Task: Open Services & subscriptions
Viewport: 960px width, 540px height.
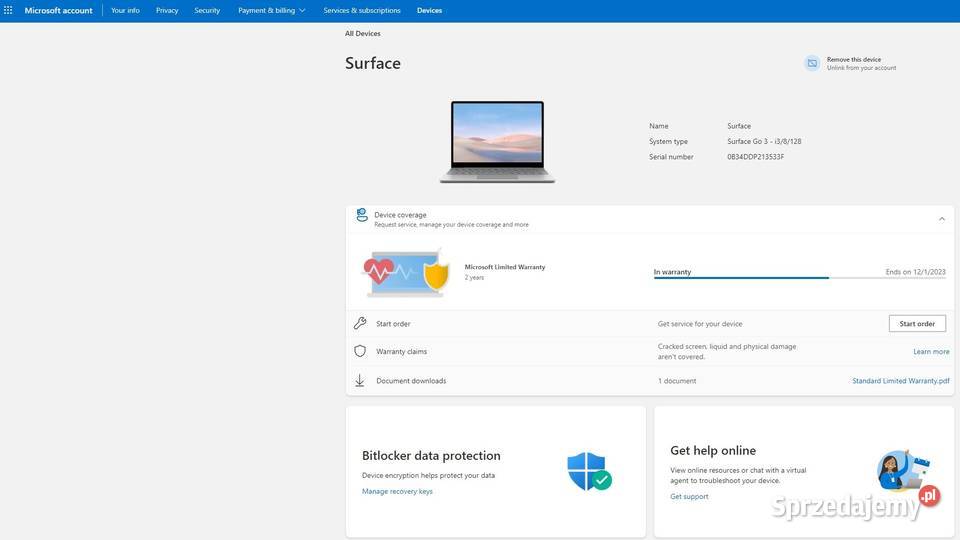Action: 362,10
